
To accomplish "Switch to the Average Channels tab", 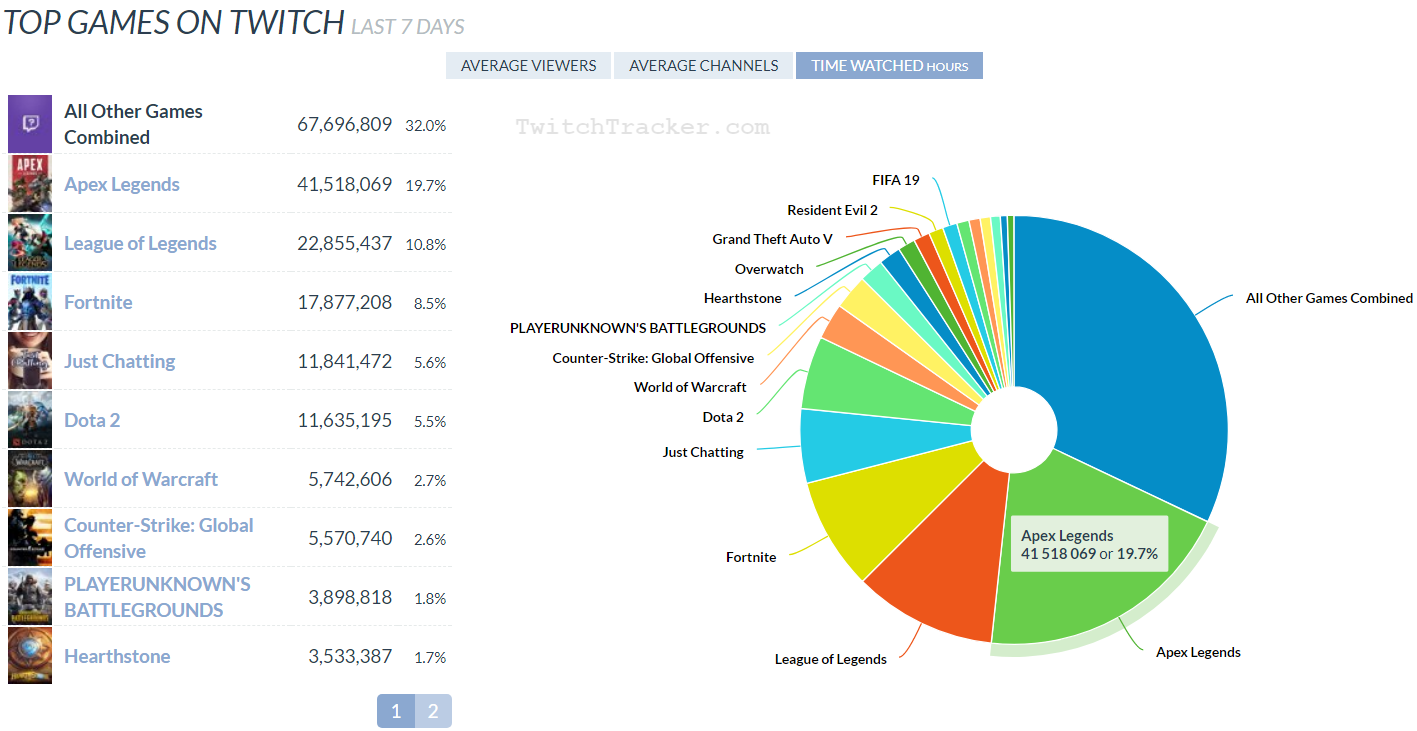I will (703, 65).
